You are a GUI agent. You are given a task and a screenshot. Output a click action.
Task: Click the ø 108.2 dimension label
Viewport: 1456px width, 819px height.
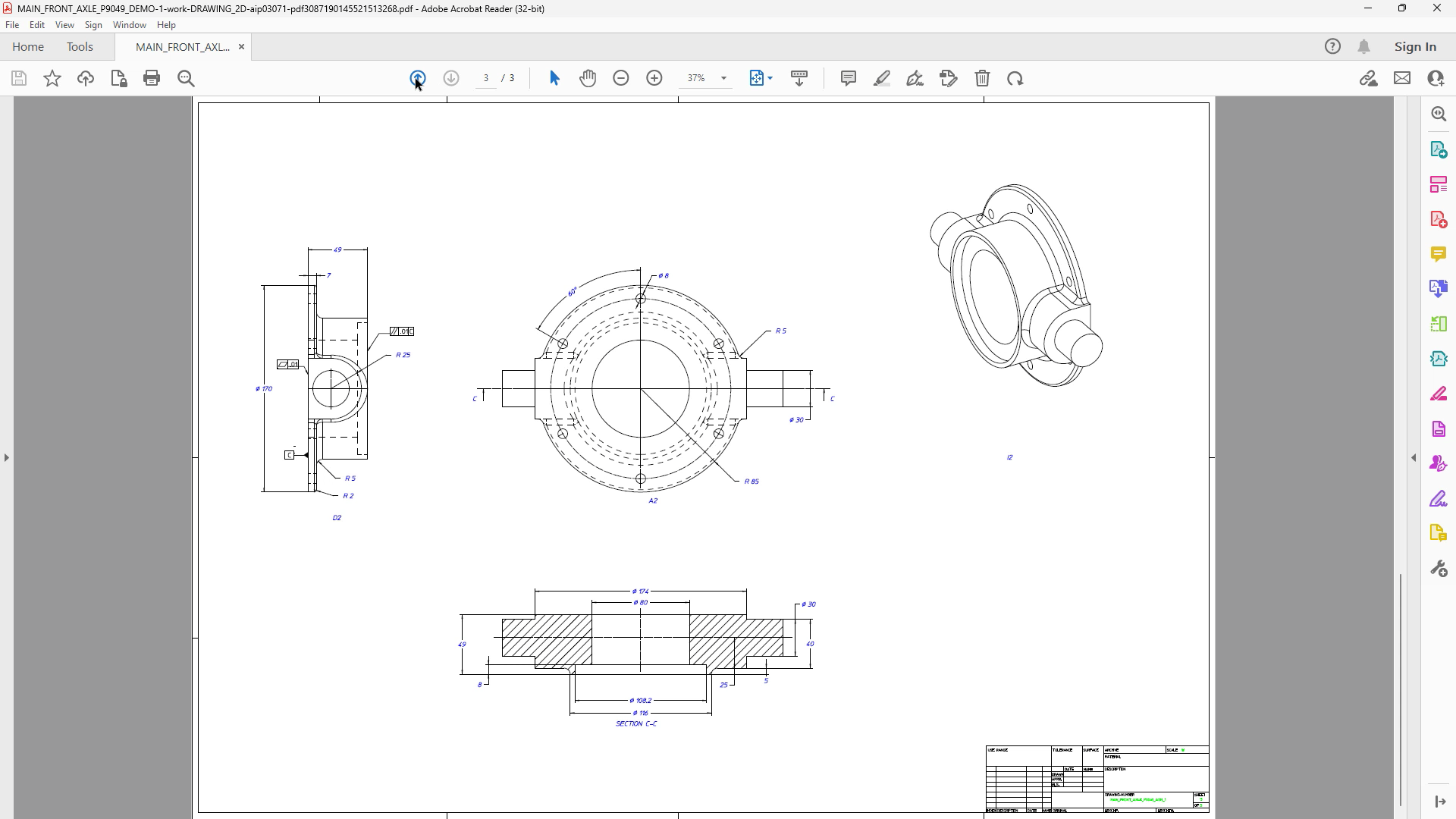point(640,701)
